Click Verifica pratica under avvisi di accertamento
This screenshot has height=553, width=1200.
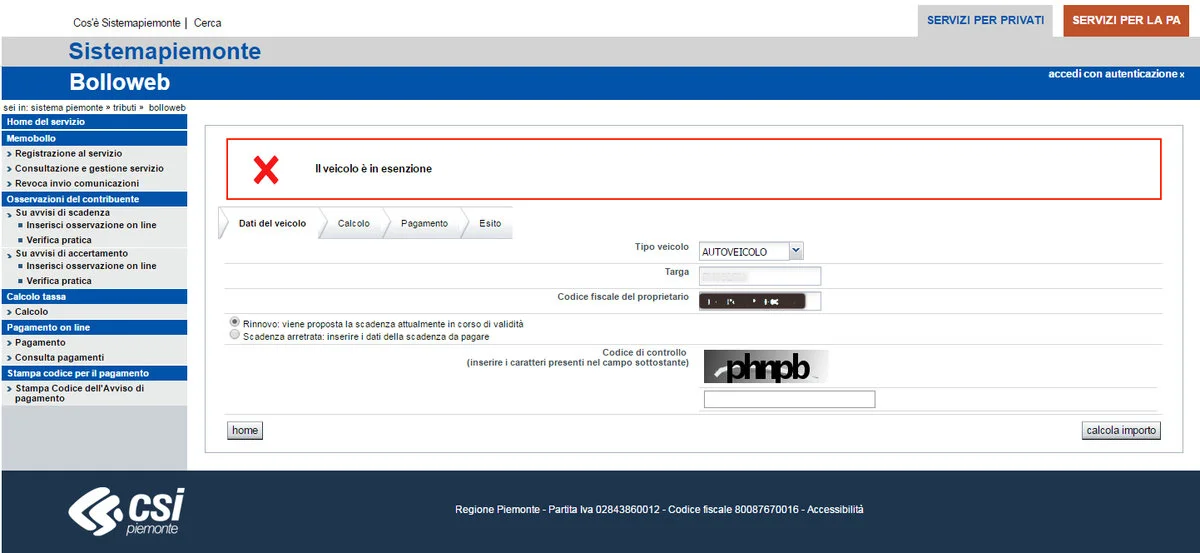click(59, 281)
